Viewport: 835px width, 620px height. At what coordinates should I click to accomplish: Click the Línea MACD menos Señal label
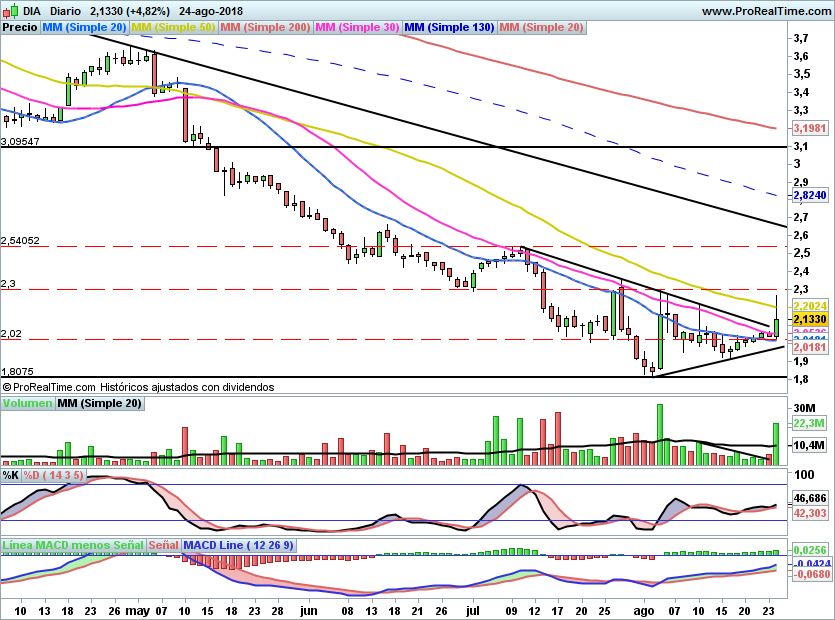tap(73, 545)
